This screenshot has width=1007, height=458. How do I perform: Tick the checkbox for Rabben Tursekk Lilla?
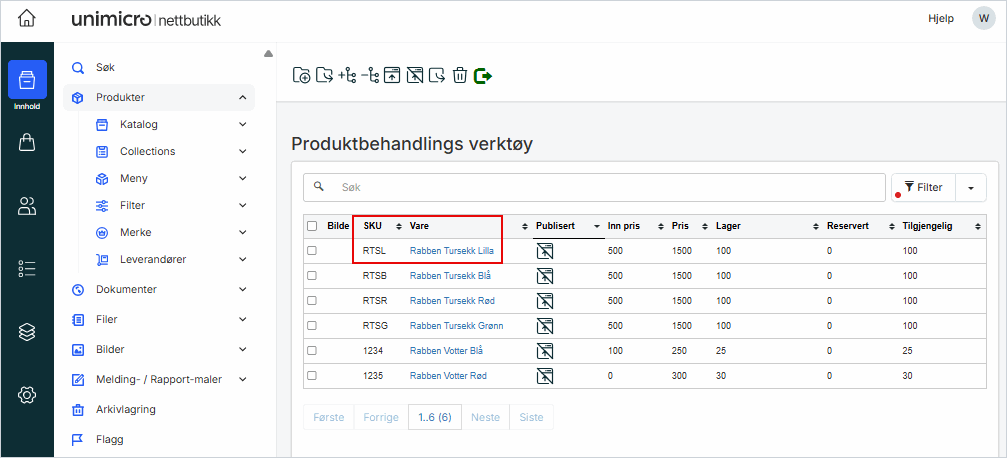point(312,251)
